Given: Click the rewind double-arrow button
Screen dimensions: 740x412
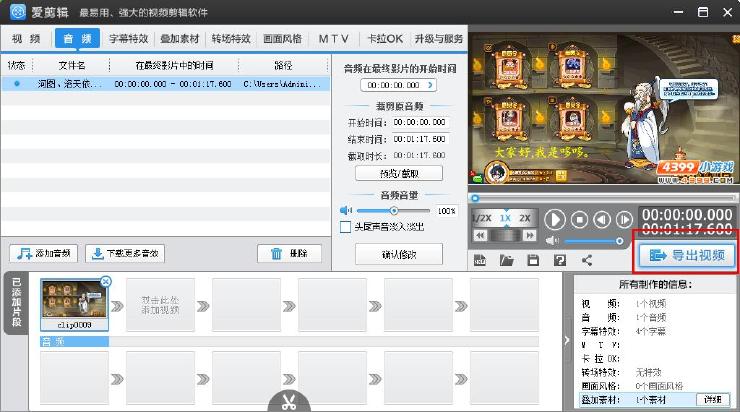Looking at the screenshot, I should click(x=480, y=235).
